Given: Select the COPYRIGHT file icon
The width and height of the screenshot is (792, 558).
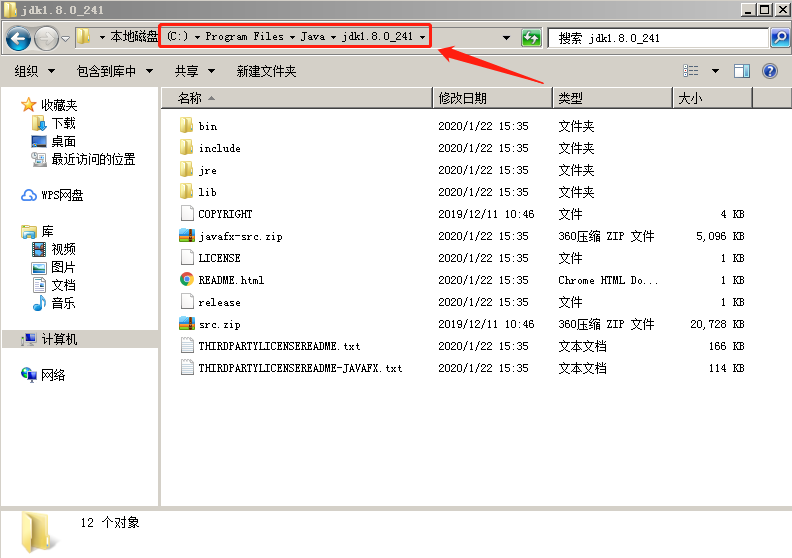Looking at the screenshot, I should (x=187, y=214).
